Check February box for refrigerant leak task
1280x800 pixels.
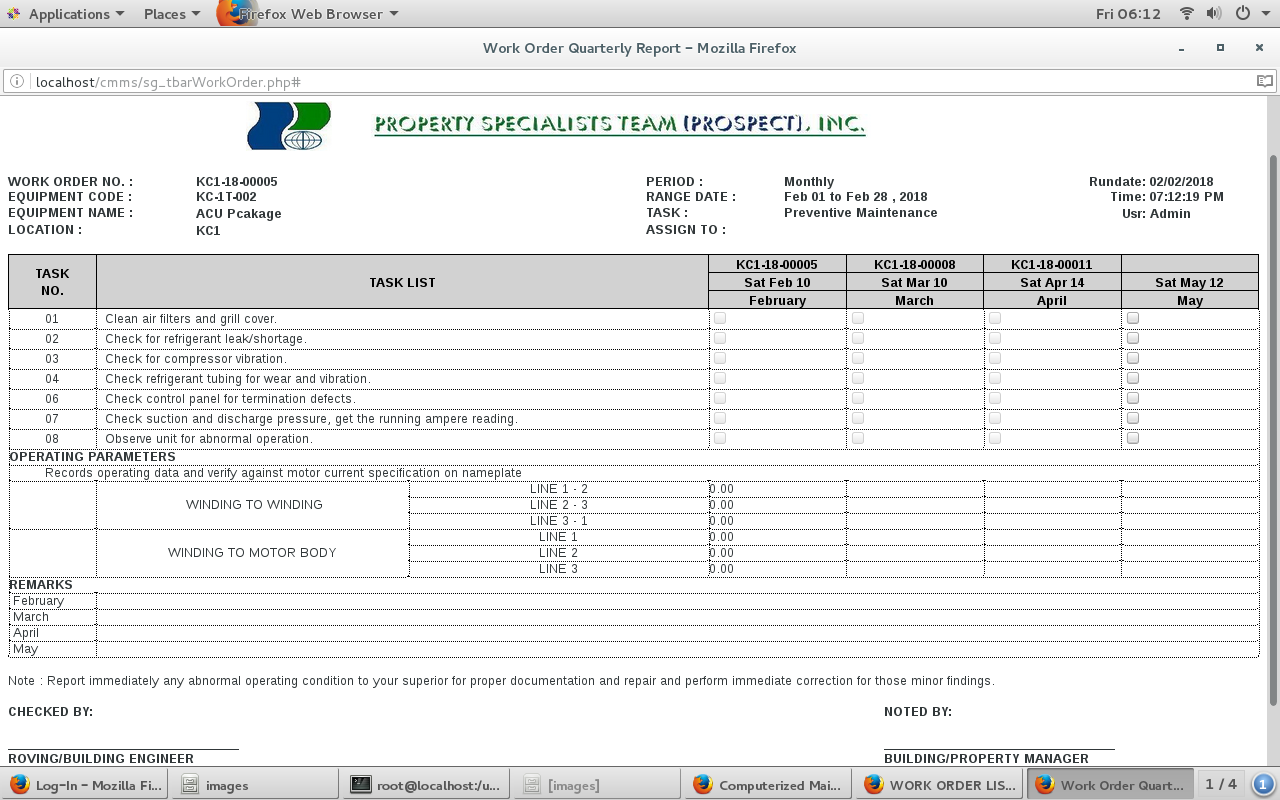click(720, 339)
